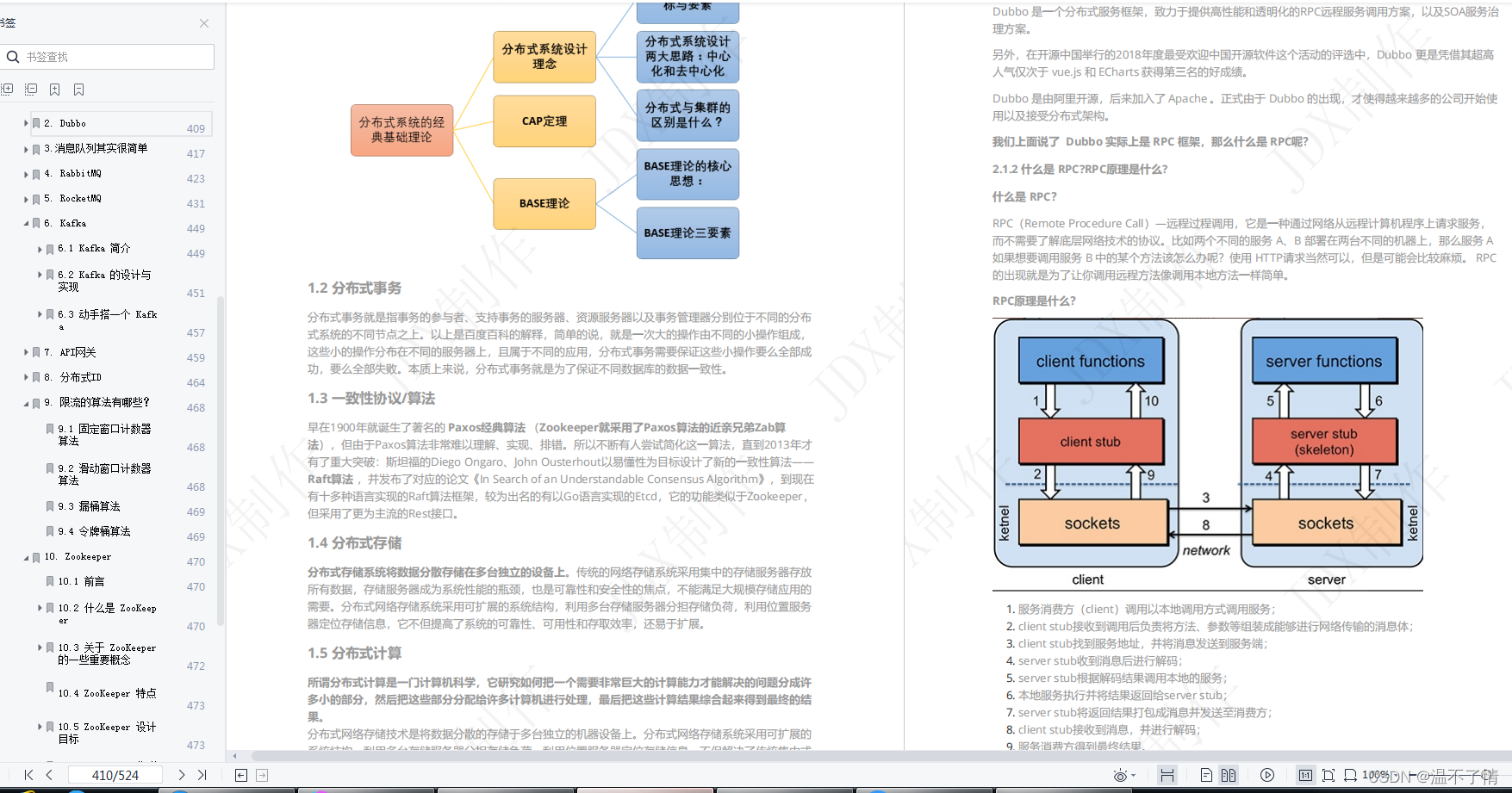Set zoom to actual size 1:1

click(1306, 775)
